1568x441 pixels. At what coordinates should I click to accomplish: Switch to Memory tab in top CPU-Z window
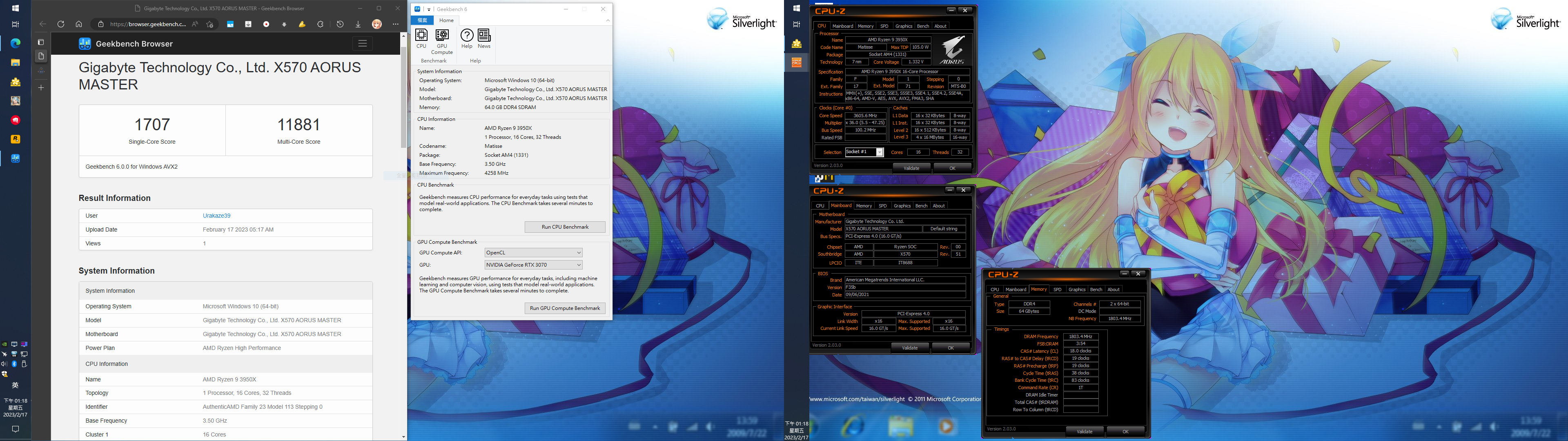(866, 26)
